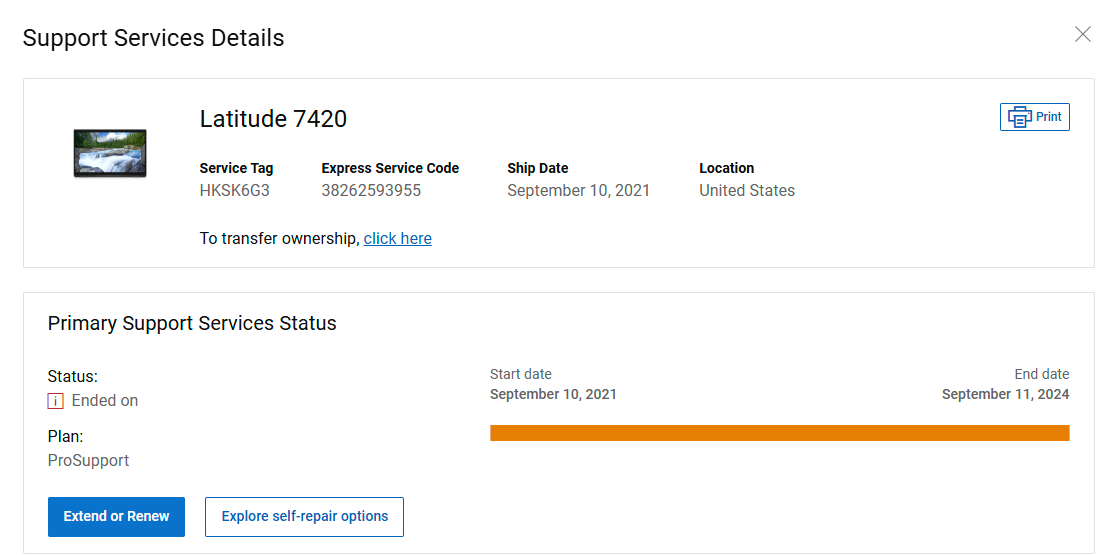1116x555 pixels.
Task: Click the Primary Support Services Status heading
Action: (x=192, y=324)
